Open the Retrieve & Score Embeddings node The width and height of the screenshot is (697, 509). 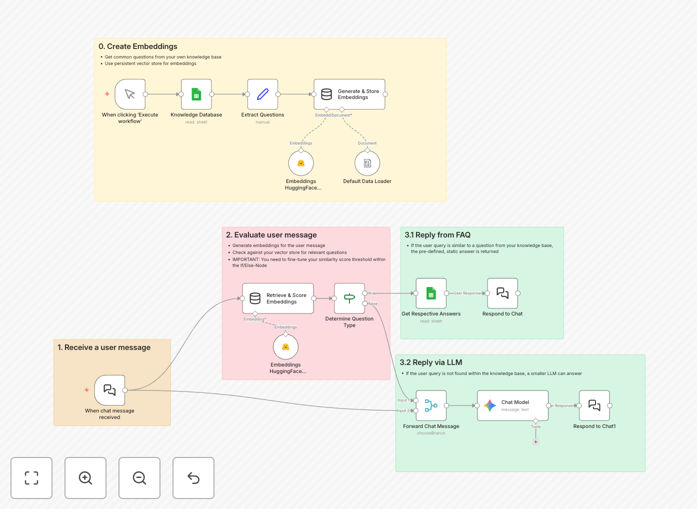(278, 298)
